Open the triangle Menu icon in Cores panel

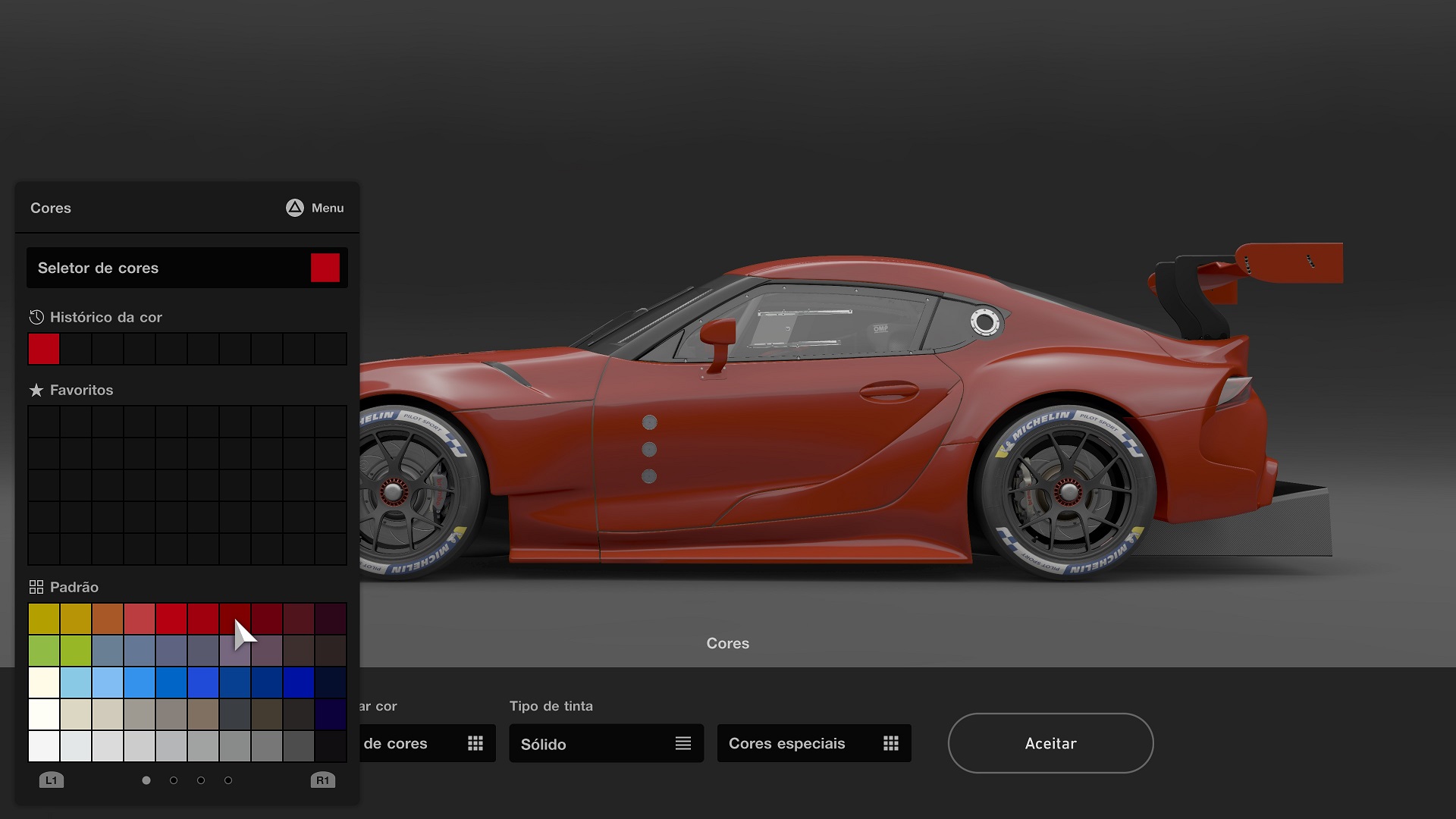[295, 208]
